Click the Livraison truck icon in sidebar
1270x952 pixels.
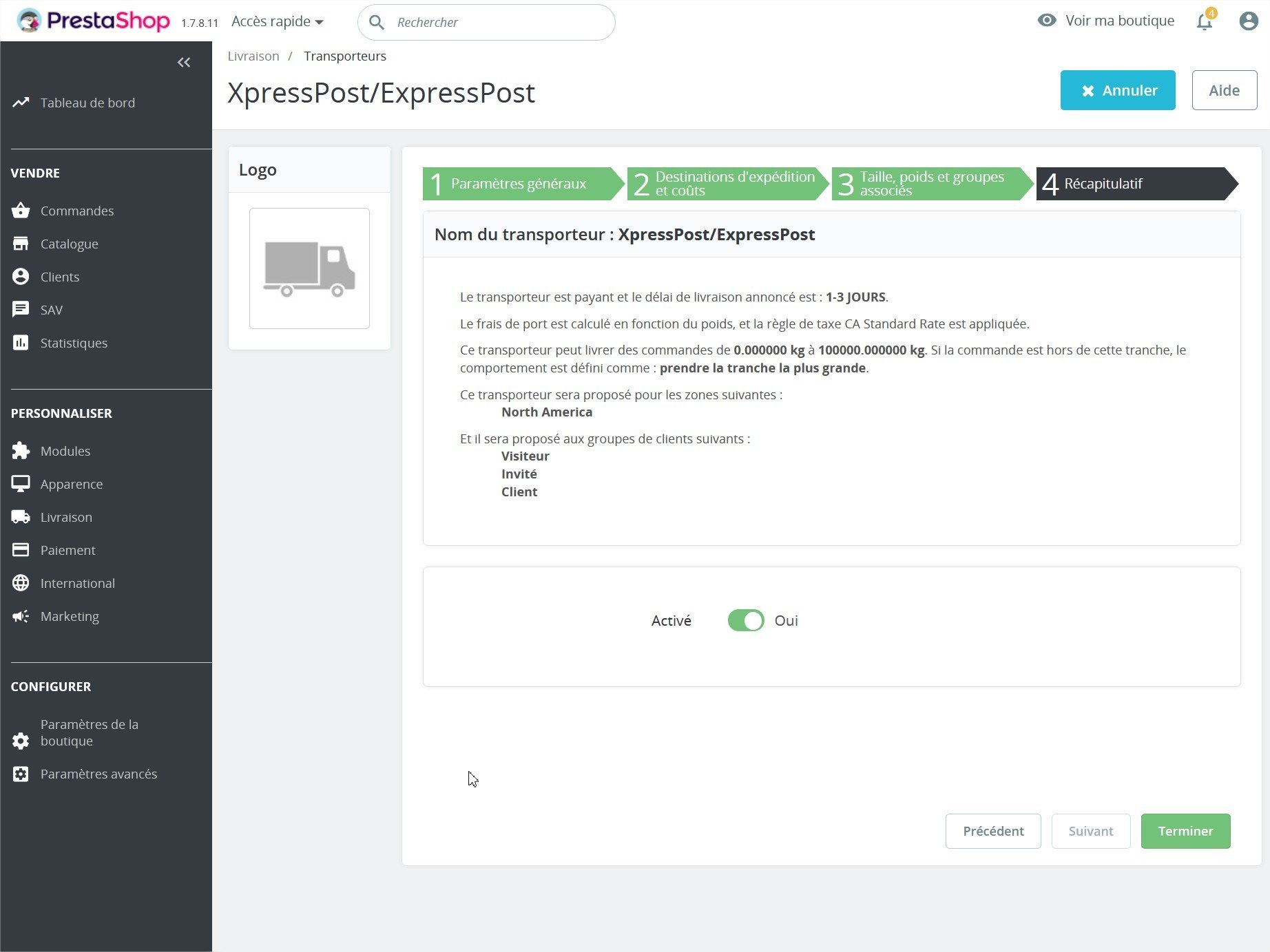point(21,517)
